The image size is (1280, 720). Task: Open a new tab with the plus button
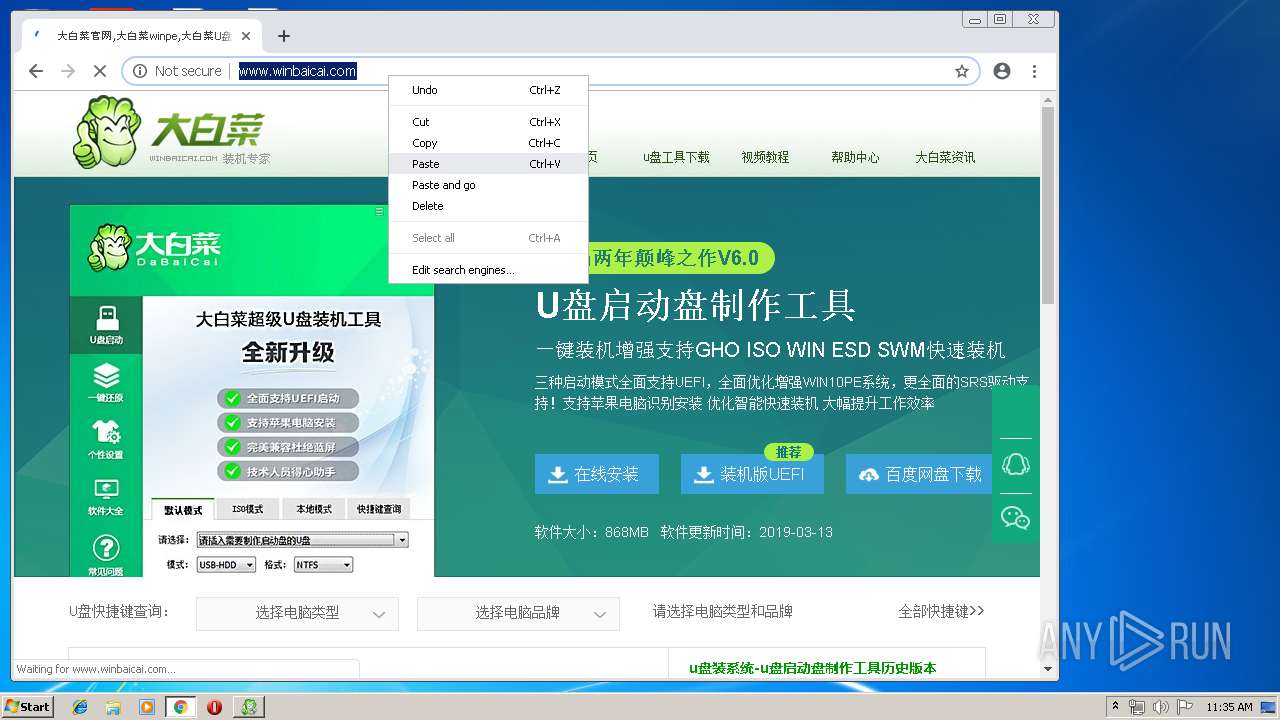pos(284,36)
